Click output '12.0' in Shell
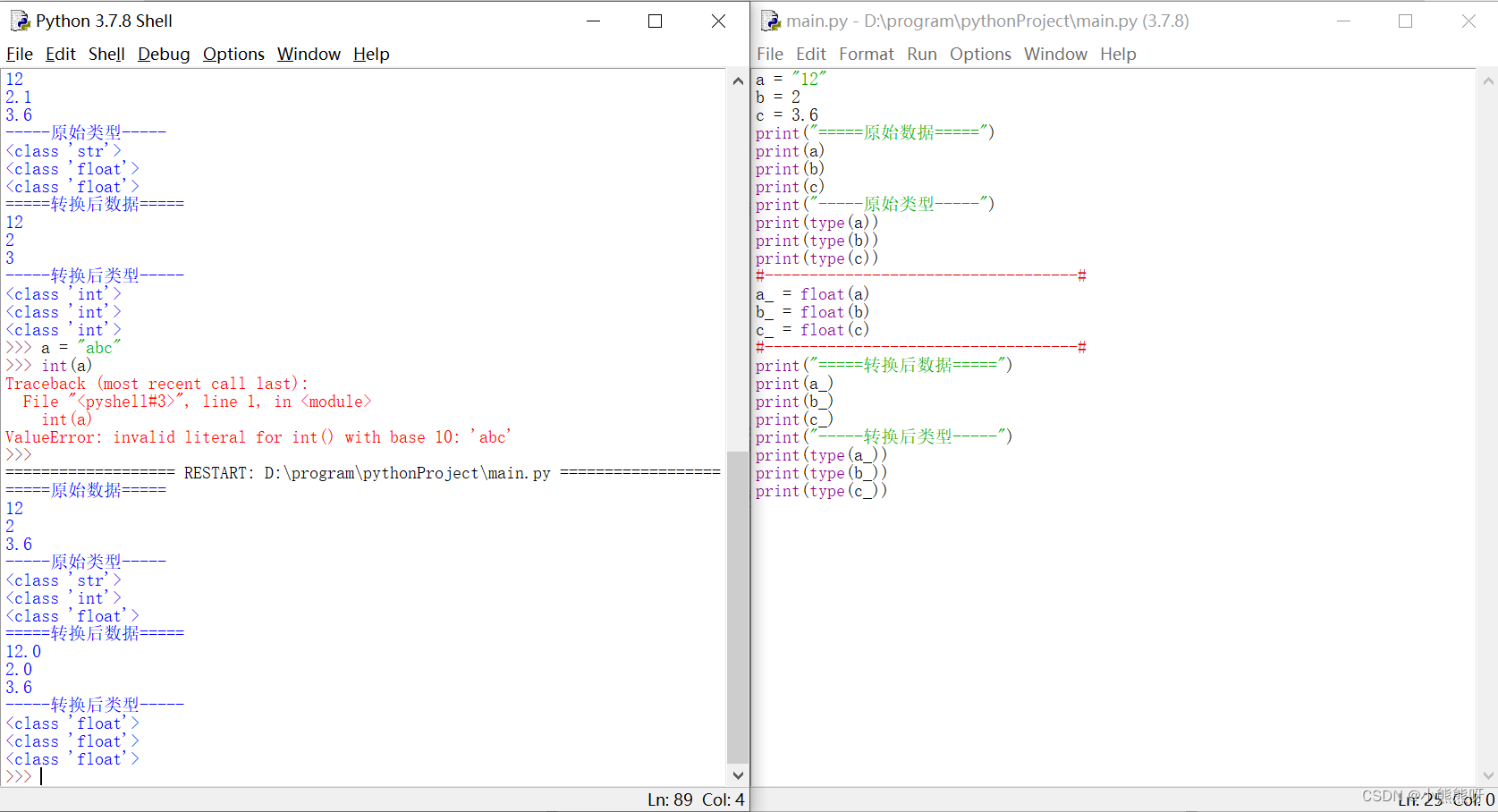The height and width of the screenshot is (812, 1498). click(x=23, y=652)
